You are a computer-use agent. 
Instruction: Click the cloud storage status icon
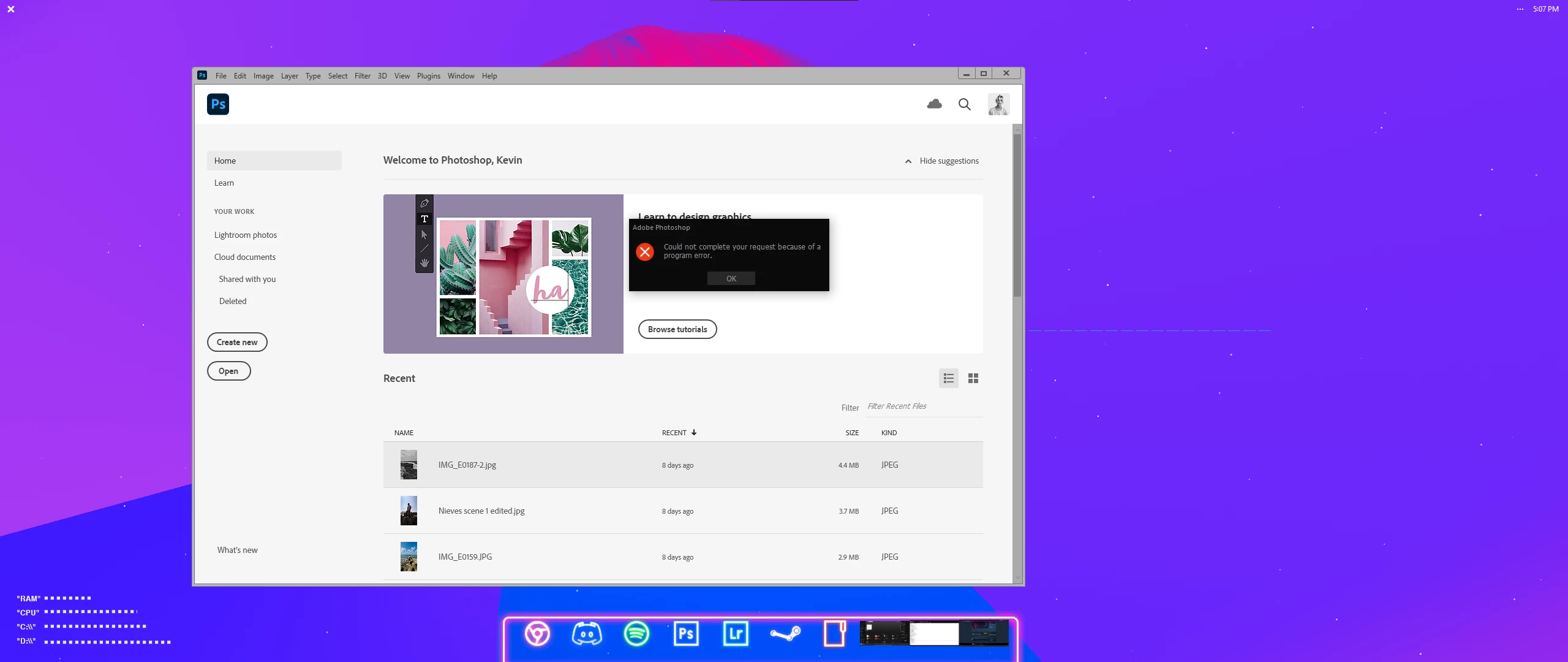click(934, 104)
